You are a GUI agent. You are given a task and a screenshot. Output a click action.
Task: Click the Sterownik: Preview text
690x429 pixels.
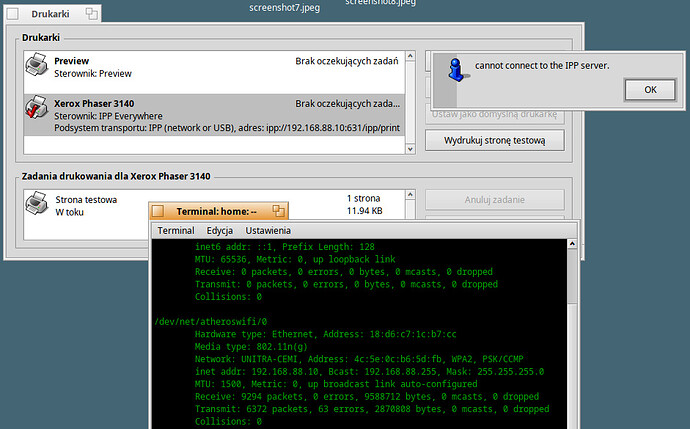pyautogui.click(x=93, y=73)
